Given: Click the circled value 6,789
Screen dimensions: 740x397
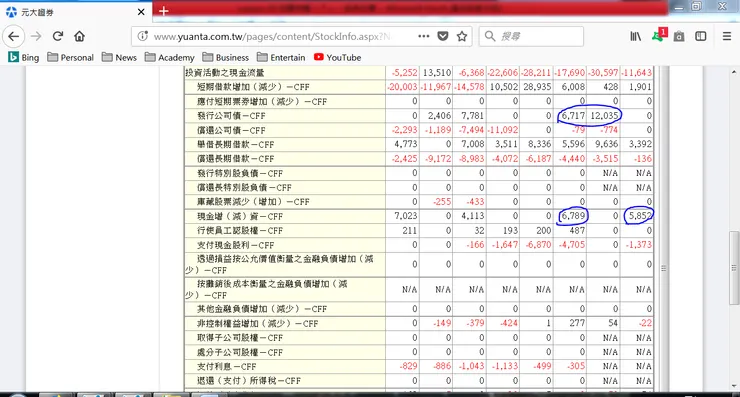Looking at the screenshot, I should point(572,216).
